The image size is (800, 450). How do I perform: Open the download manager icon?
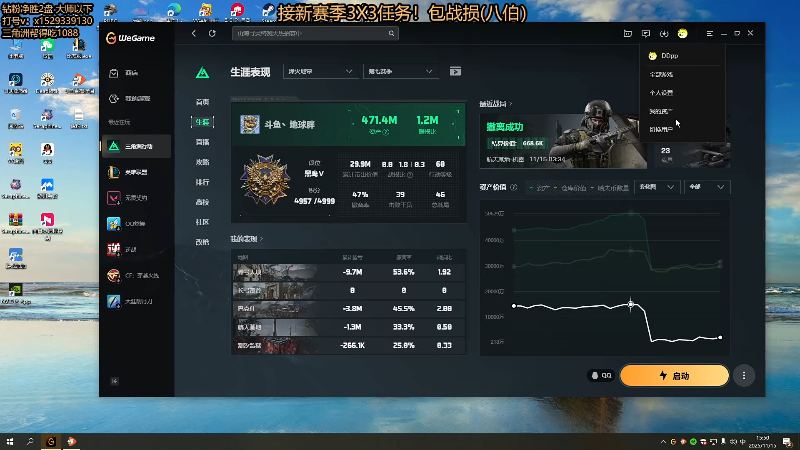click(664, 34)
